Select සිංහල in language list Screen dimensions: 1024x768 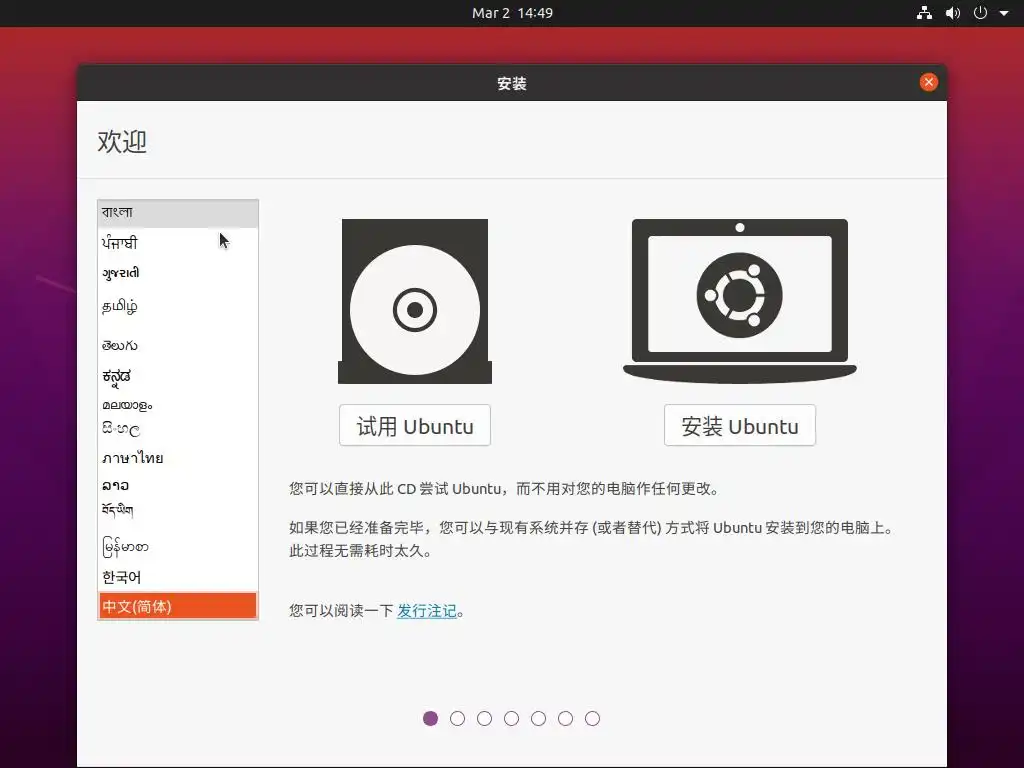[178, 429]
